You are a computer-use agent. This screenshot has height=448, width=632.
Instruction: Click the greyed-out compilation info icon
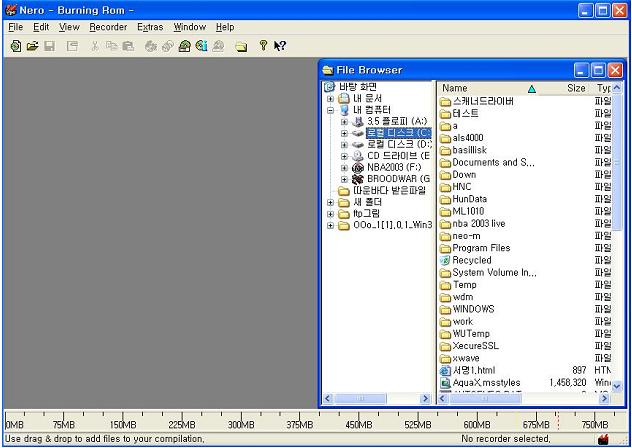(x=72, y=46)
